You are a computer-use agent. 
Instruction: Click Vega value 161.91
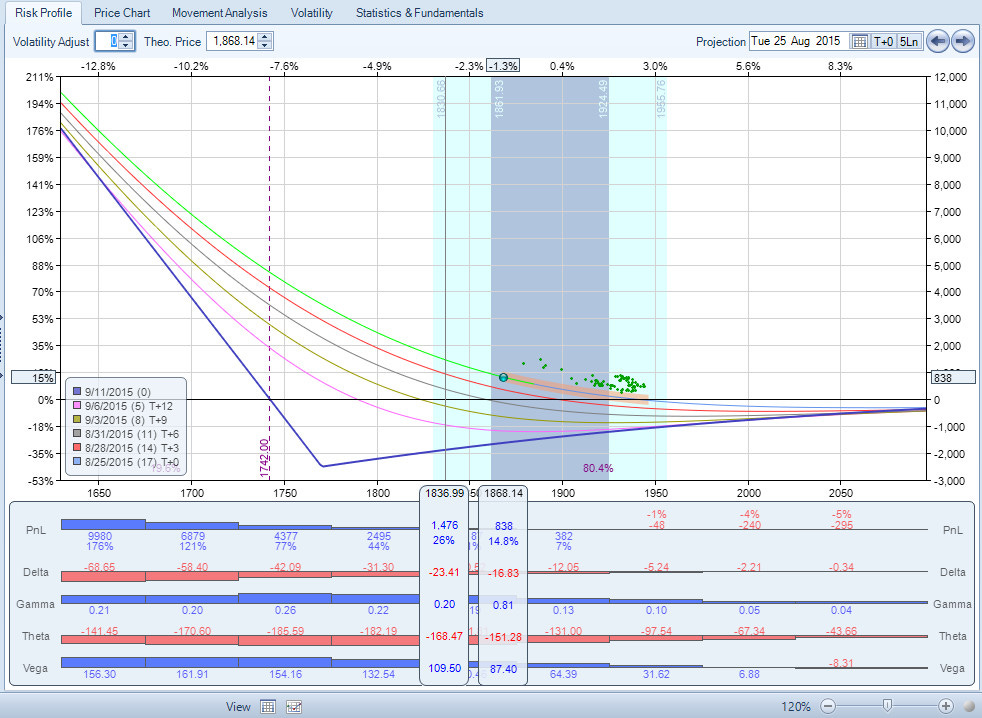pos(193,674)
